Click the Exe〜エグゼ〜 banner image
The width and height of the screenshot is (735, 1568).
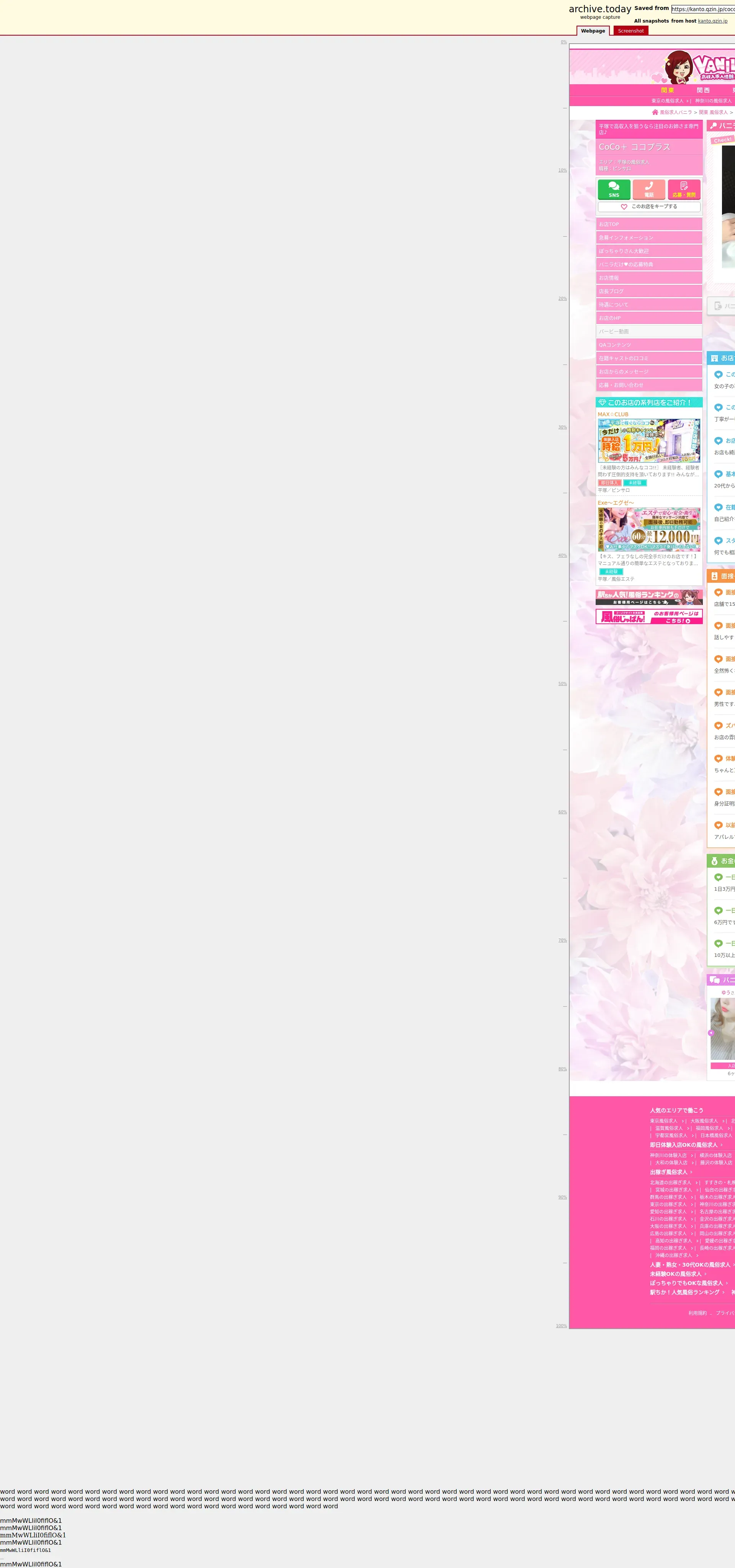click(x=648, y=530)
